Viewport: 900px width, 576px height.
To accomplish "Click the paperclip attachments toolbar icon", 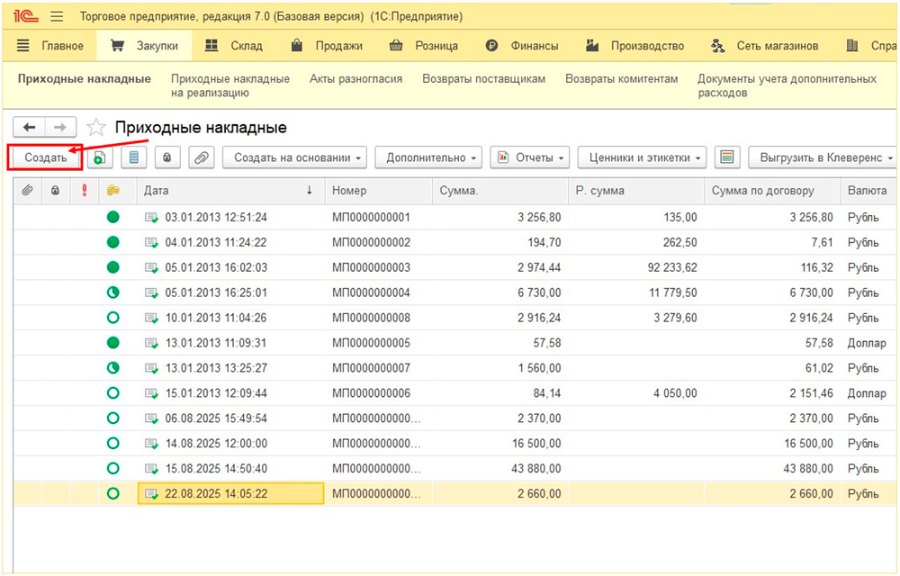I will pyautogui.click(x=201, y=157).
